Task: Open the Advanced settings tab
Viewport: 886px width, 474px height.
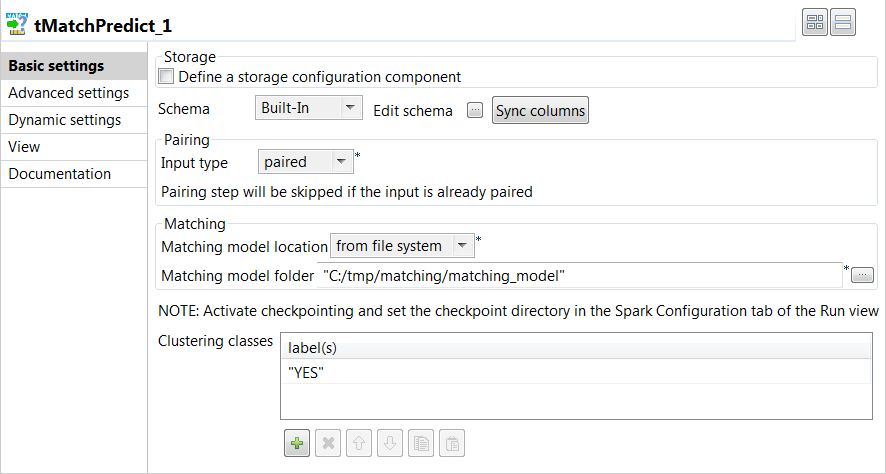Action: pos(69,93)
